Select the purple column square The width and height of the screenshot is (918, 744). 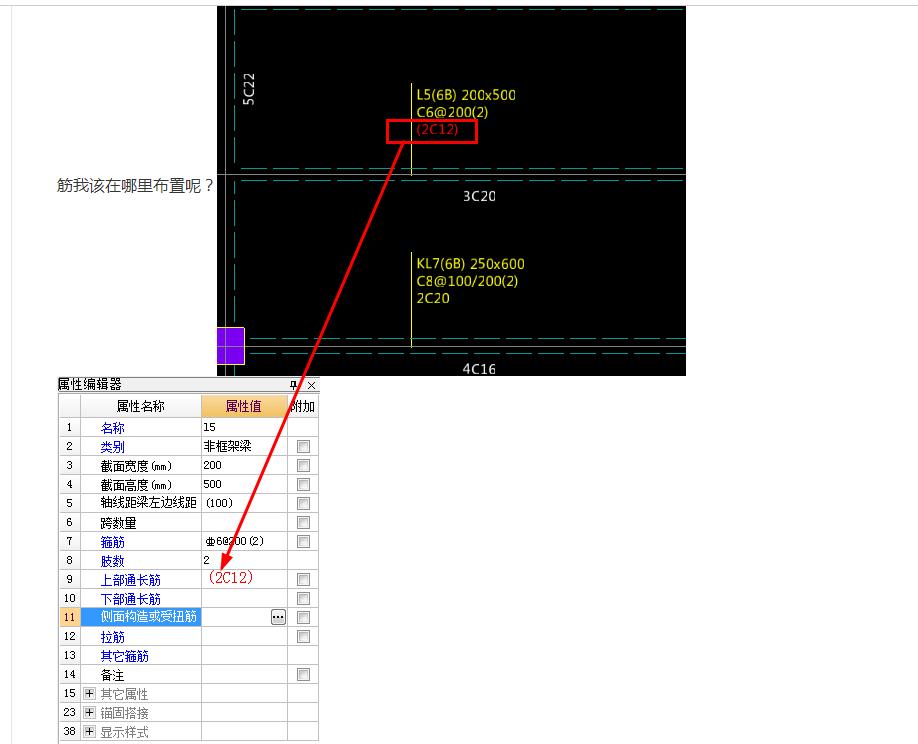click(x=231, y=346)
